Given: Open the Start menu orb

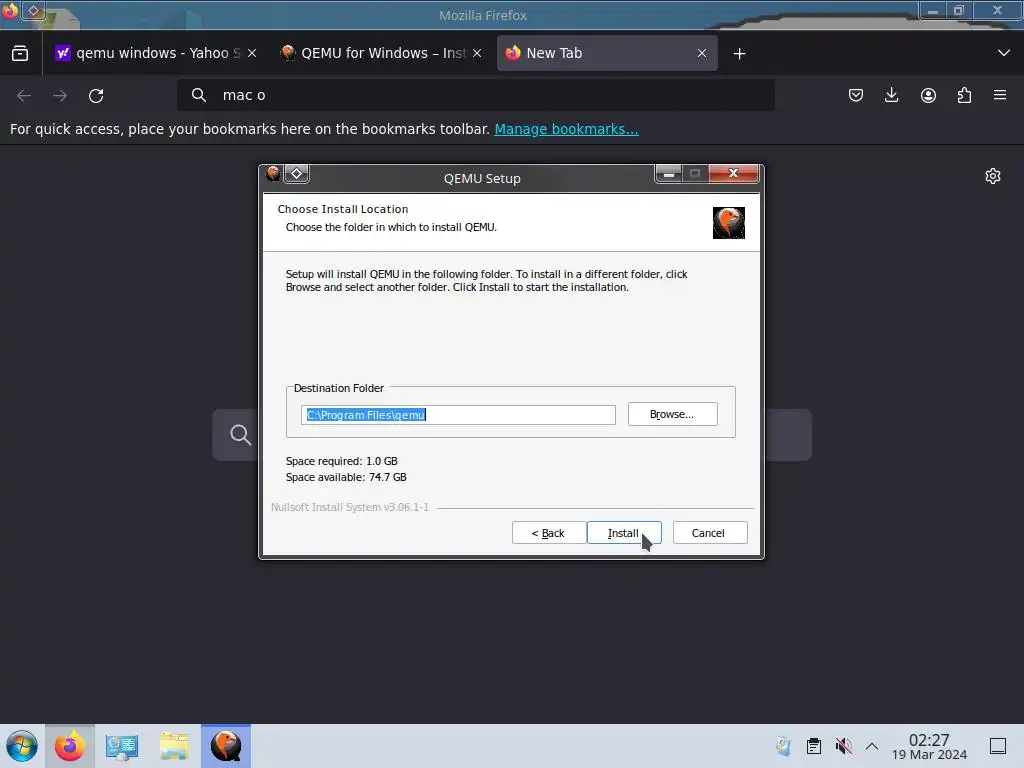Looking at the screenshot, I should point(22,746).
